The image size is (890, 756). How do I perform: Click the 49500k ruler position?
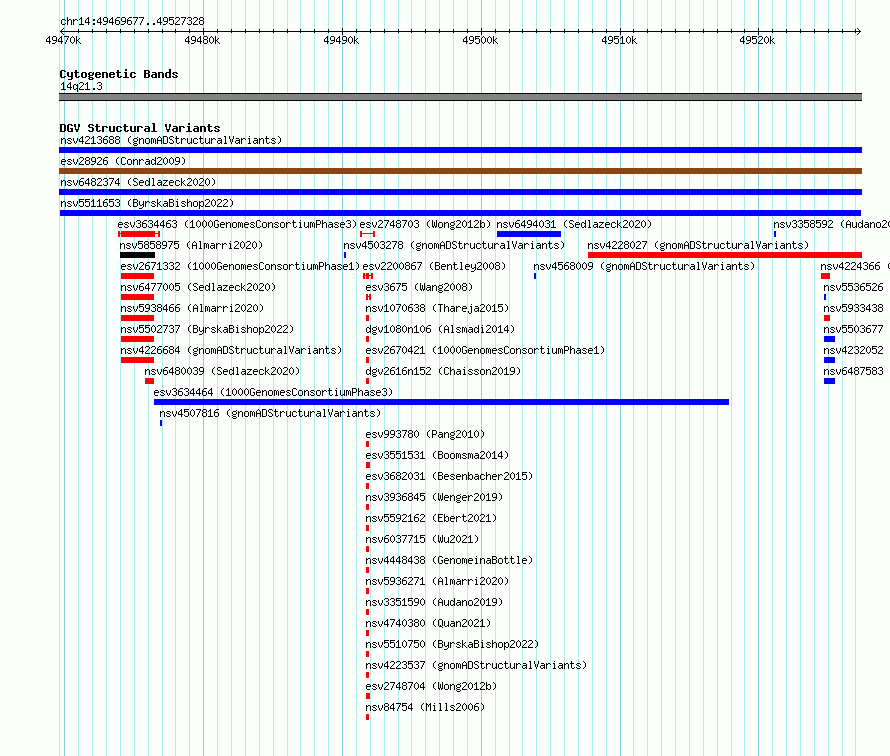pyautogui.click(x=480, y=40)
